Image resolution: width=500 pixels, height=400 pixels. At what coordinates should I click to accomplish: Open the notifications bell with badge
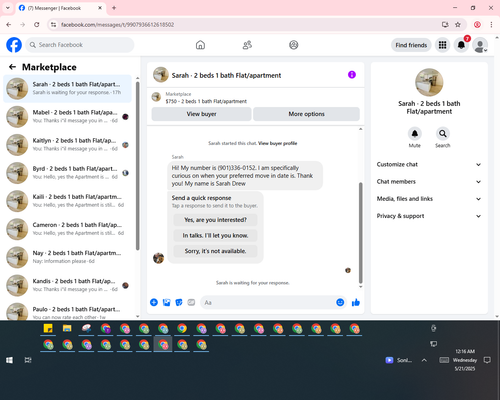pyautogui.click(x=461, y=45)
